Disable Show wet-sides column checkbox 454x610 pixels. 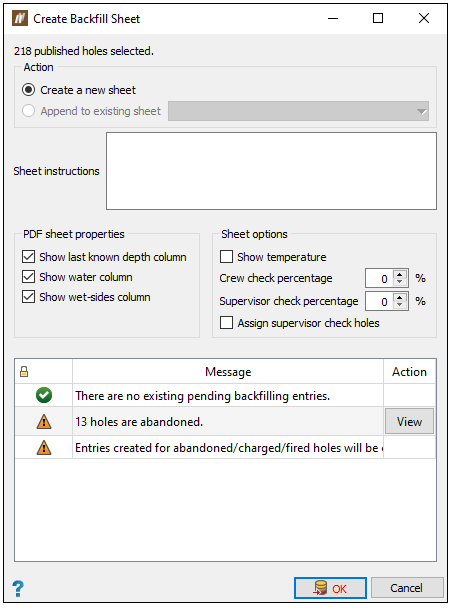pyautogui.click(x=28, y=297)
